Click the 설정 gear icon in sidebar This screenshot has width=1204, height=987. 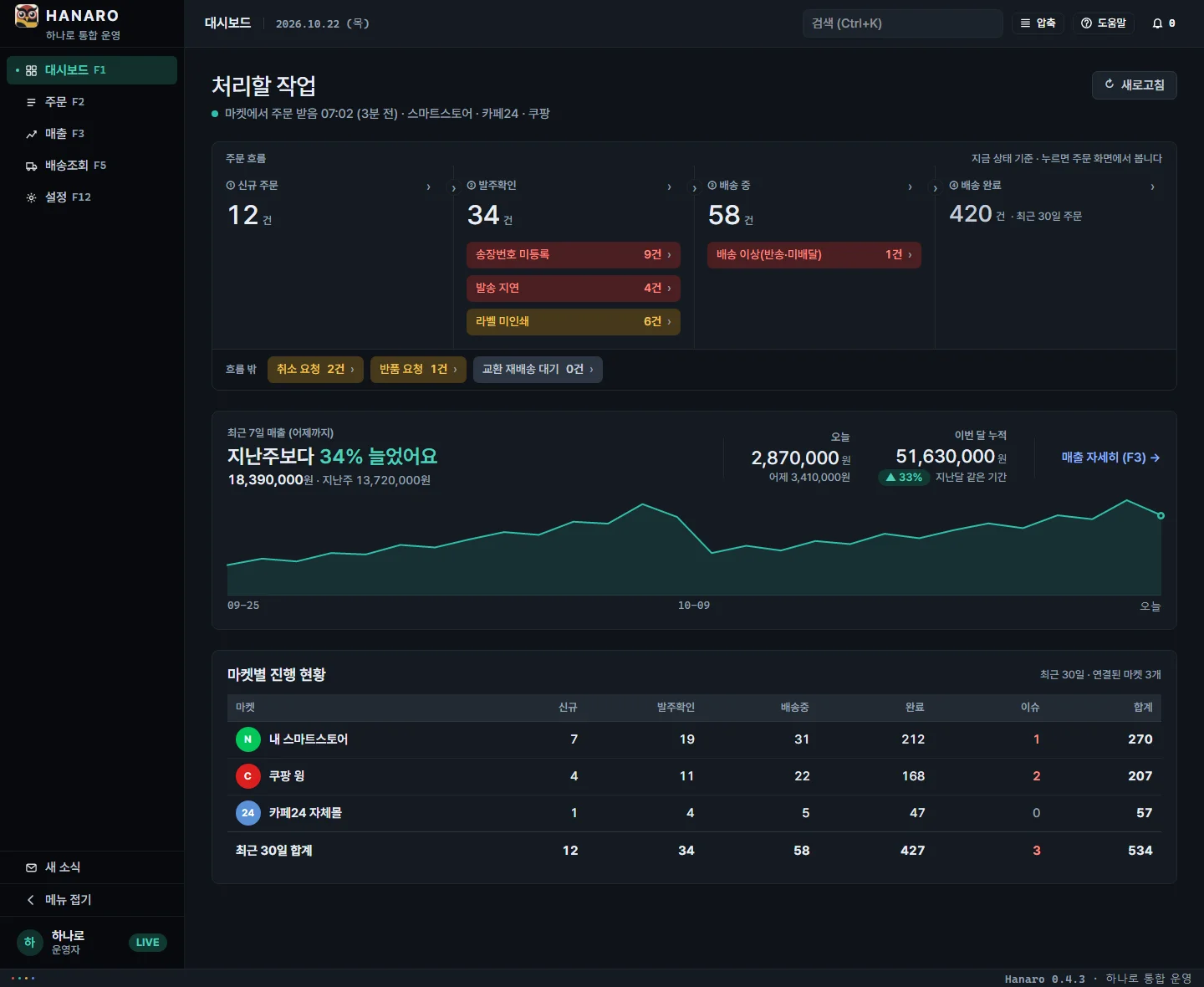click(x=31, y=197)
